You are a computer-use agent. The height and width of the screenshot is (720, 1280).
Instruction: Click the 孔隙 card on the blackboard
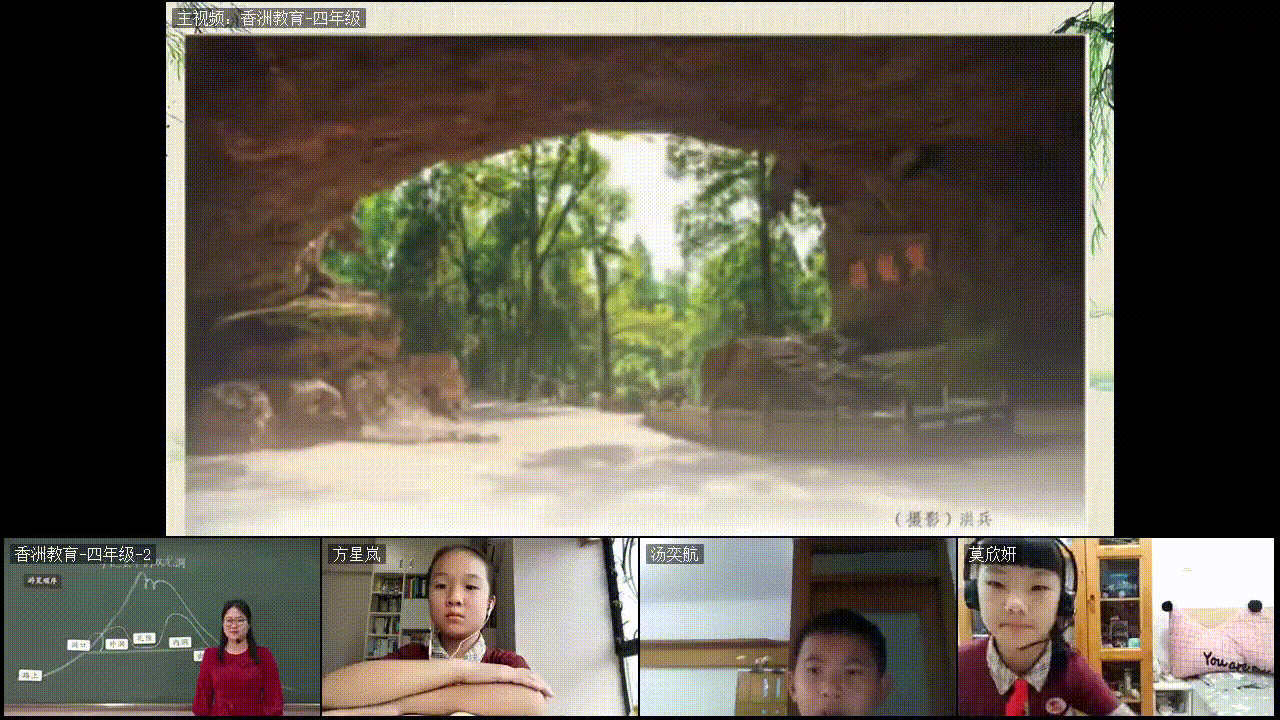(145, 637)
